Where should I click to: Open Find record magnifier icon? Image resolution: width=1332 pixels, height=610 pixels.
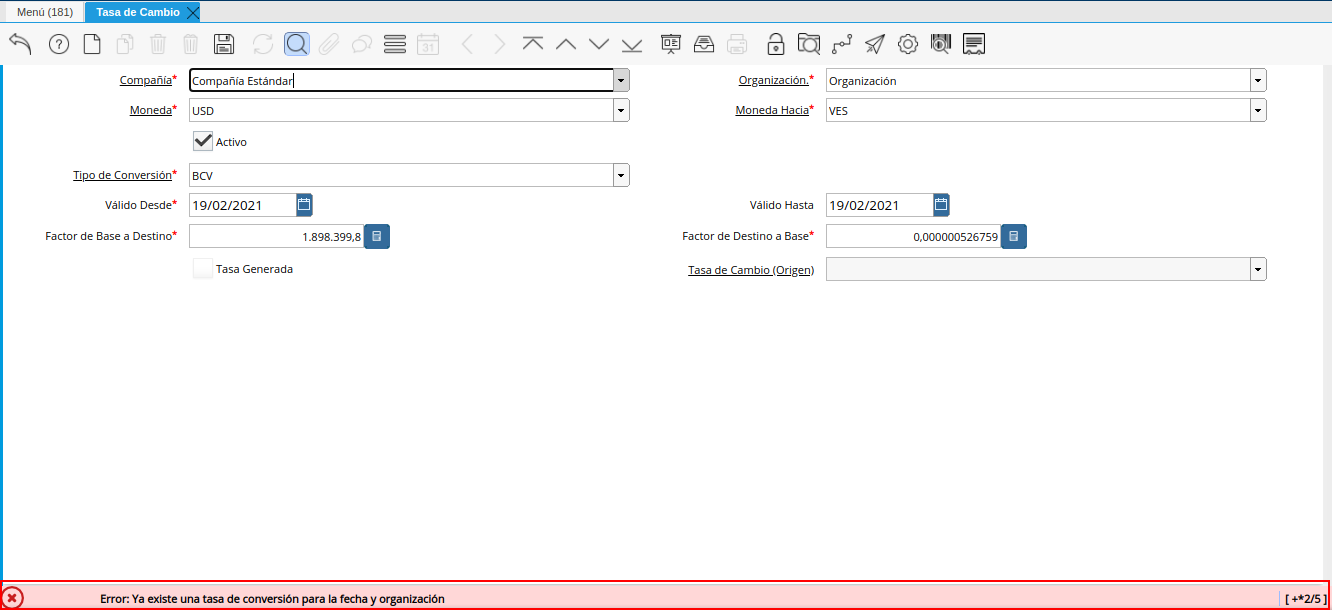click(x=296, y=44)
